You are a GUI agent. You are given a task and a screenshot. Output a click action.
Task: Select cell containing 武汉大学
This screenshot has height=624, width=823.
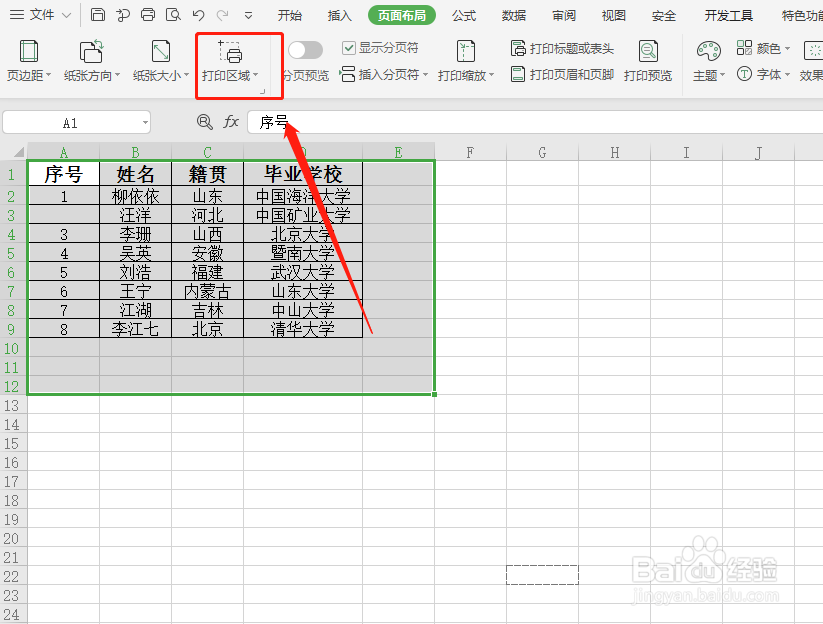(x=303, y=272)
